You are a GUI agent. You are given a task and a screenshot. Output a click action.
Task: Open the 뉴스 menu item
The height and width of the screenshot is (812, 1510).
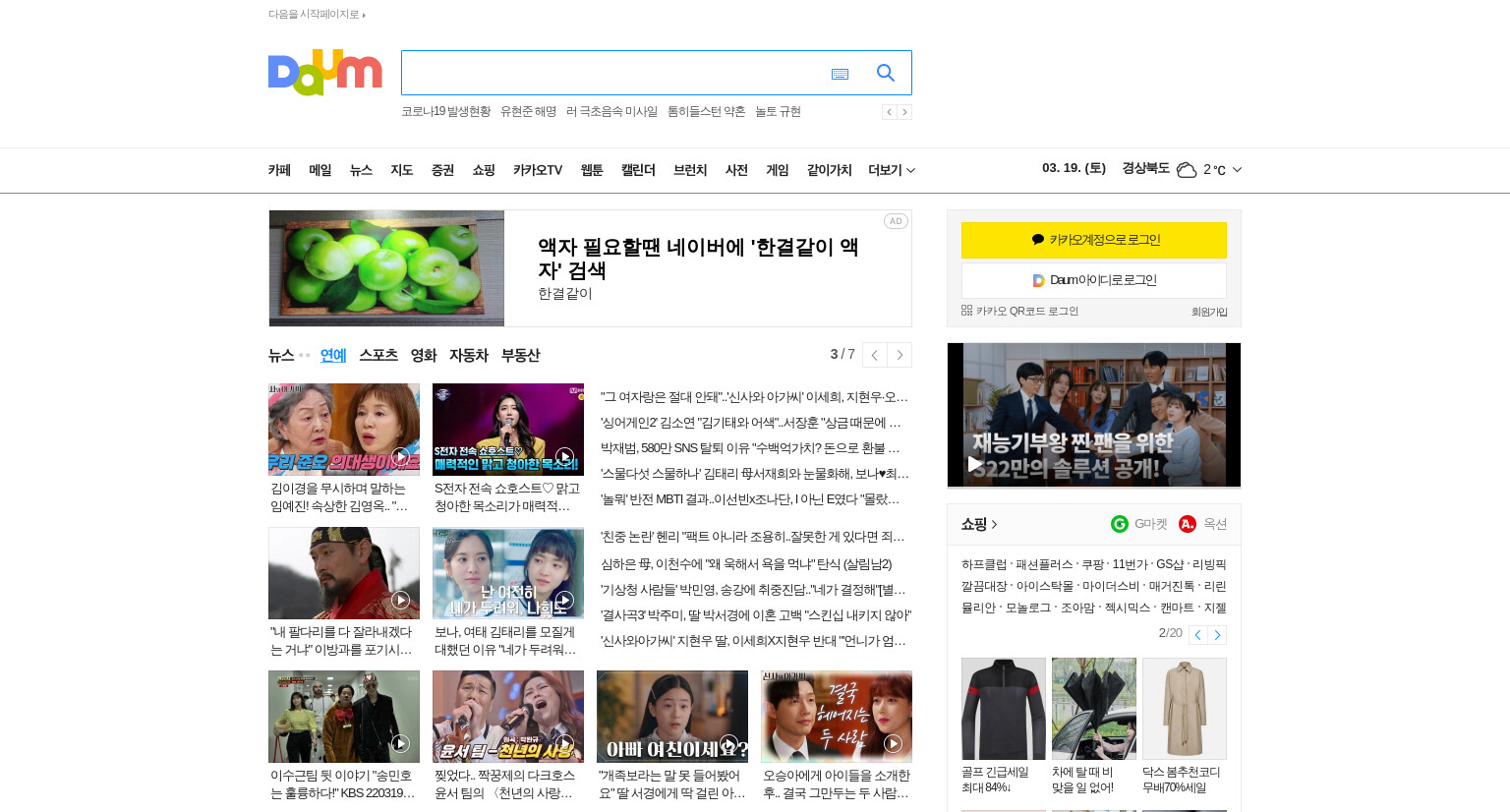coord(361,170)
